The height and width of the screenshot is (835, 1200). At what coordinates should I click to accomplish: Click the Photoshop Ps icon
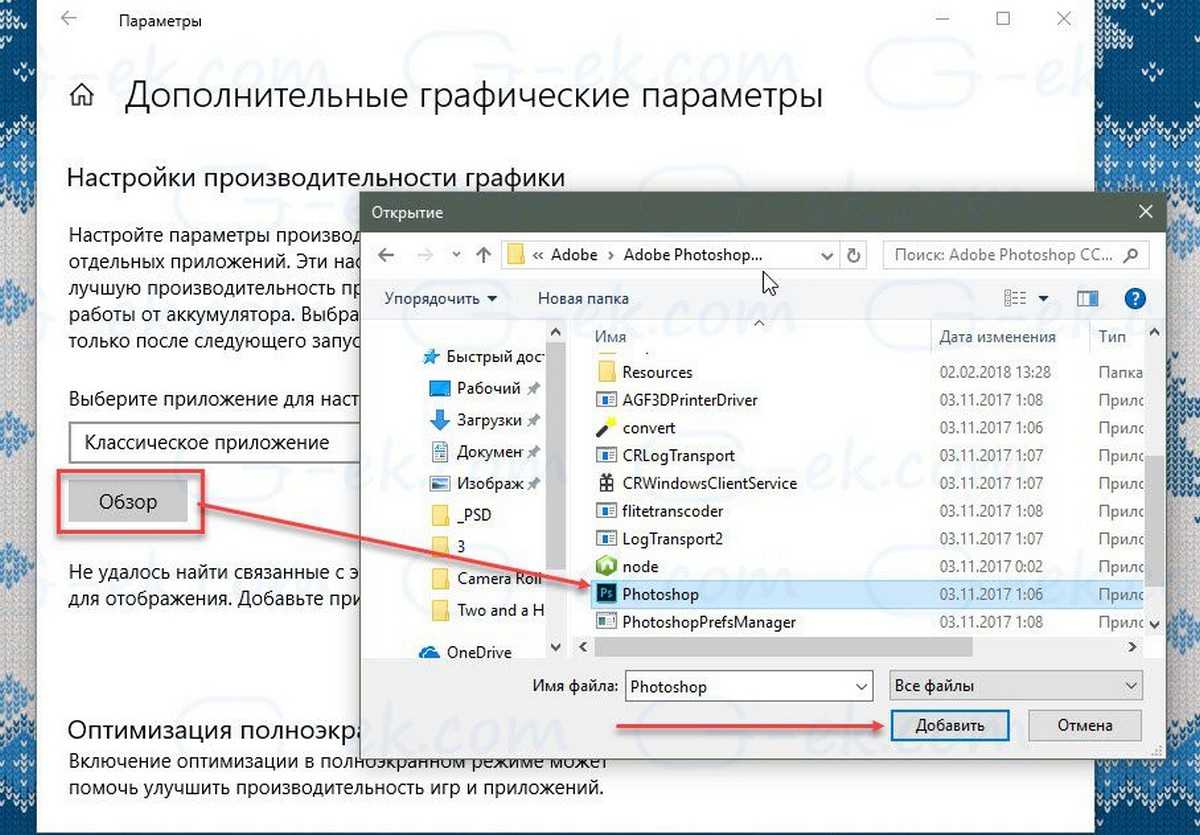click(x=605, y=594)
